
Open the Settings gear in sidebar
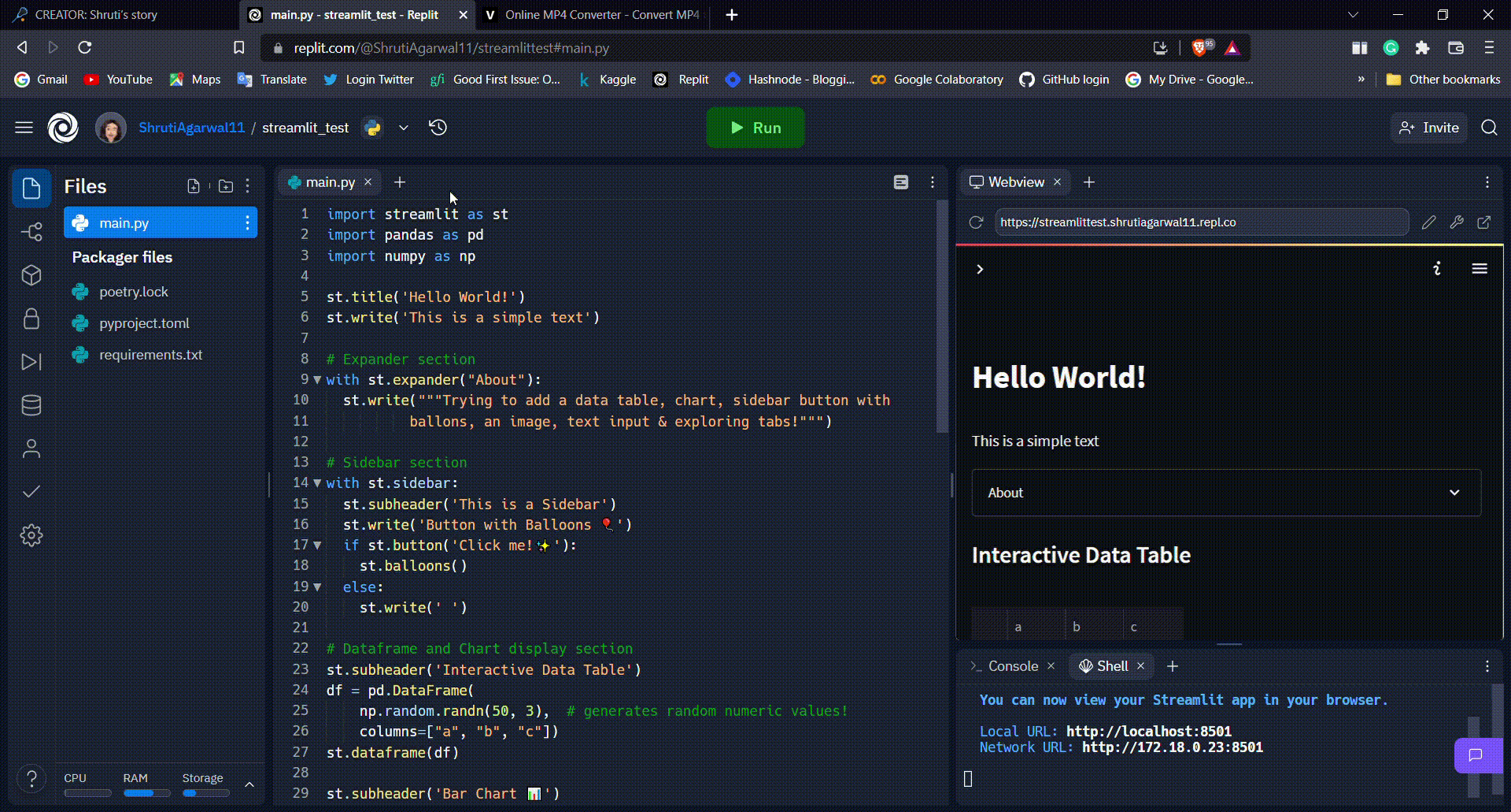pyautogui.click(x=31, y=536)
